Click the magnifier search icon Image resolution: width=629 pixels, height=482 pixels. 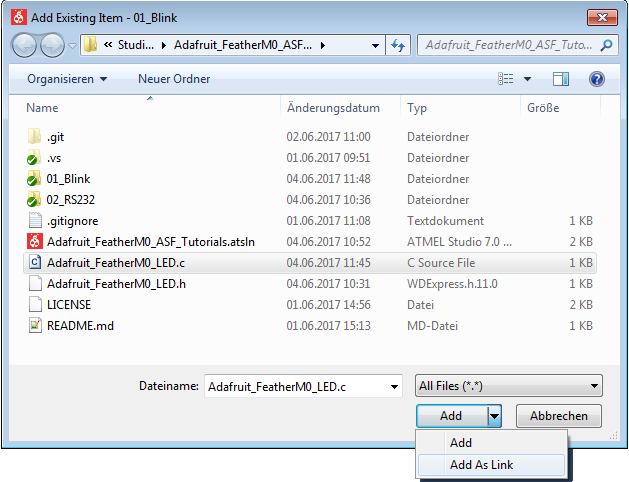[606, 45]
